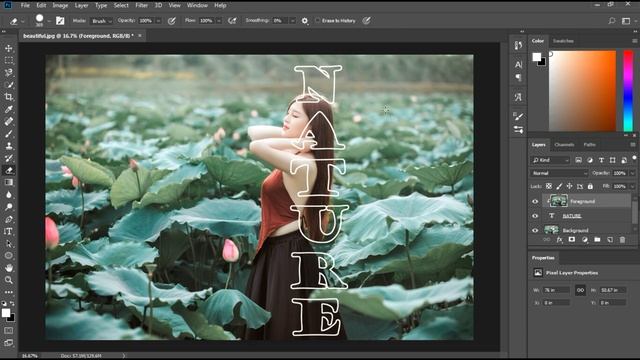Select the Vertical Type tool
Image resolution: width=640 pixels, height=360 pixels.
click(x=9, y=231)
